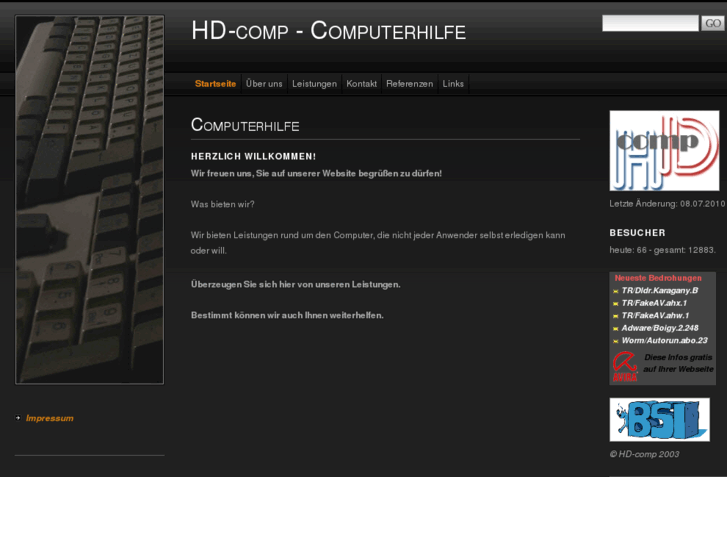Click bug icon next to TR/FakeAV.ahw.1
The width and height of the screenshot is (727, 545).
(x=616, y=316)
